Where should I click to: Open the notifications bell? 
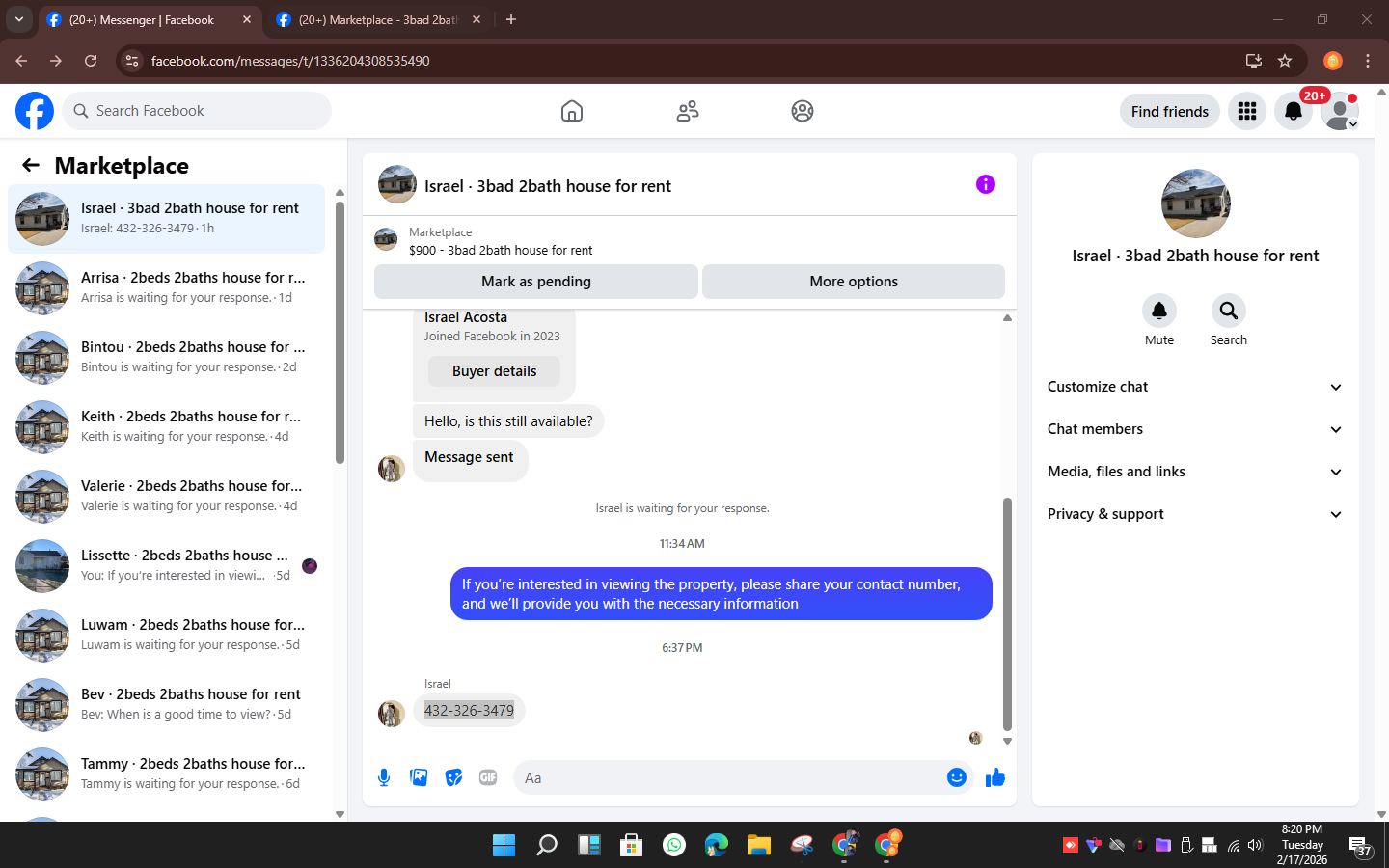click(x=1294, y=111)
